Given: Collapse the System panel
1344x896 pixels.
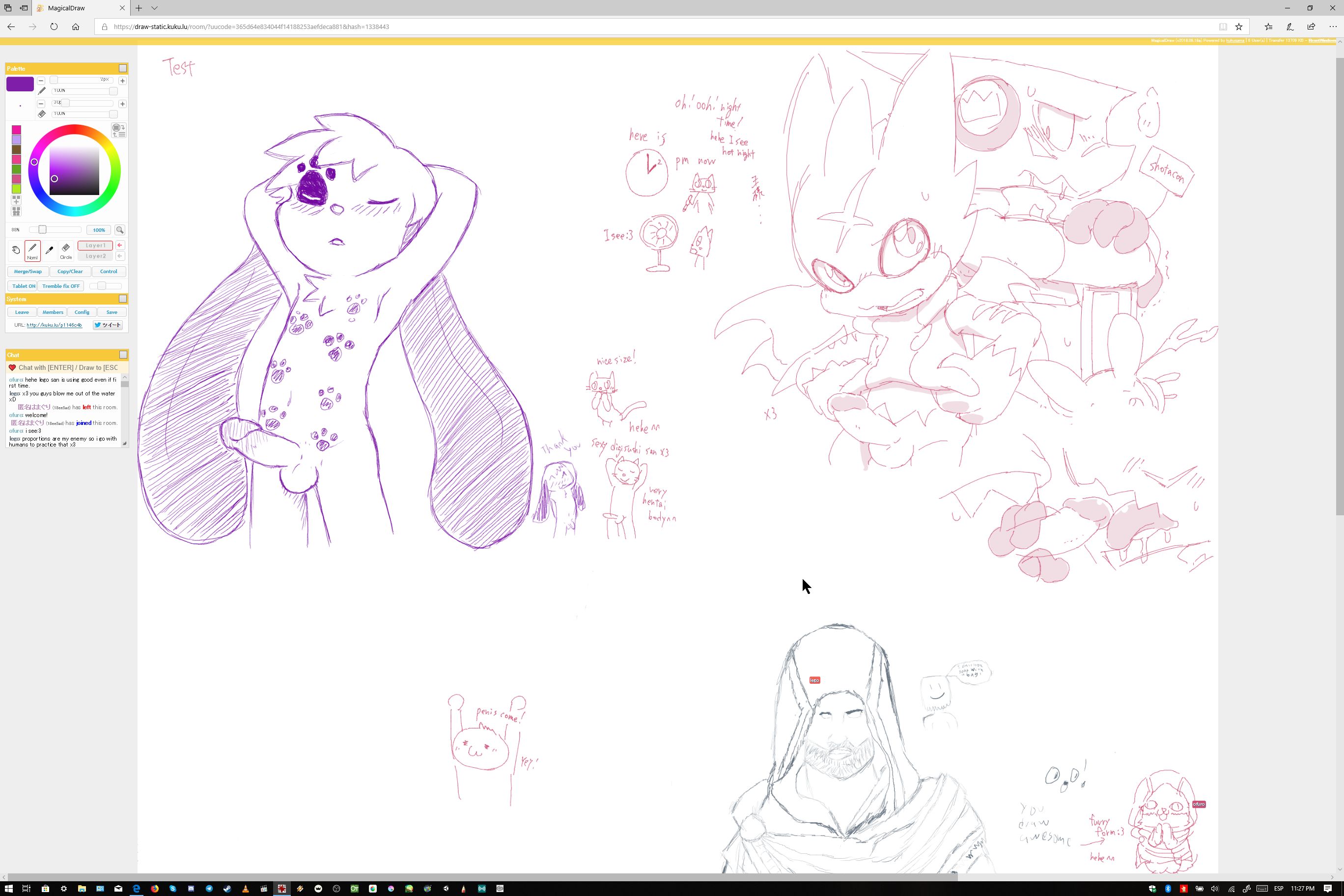Looking at the screenshot, I should 122,299.
